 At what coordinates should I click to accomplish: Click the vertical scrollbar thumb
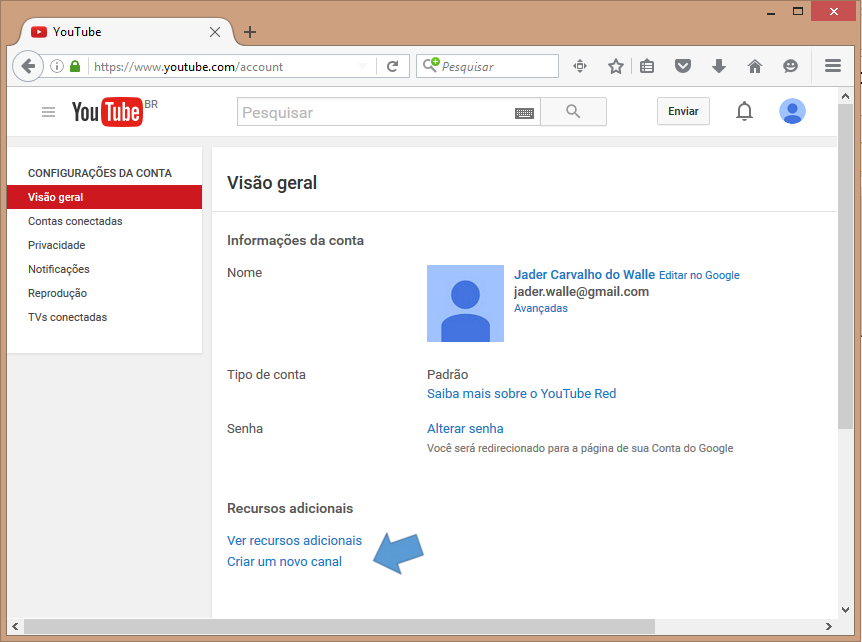845,266
